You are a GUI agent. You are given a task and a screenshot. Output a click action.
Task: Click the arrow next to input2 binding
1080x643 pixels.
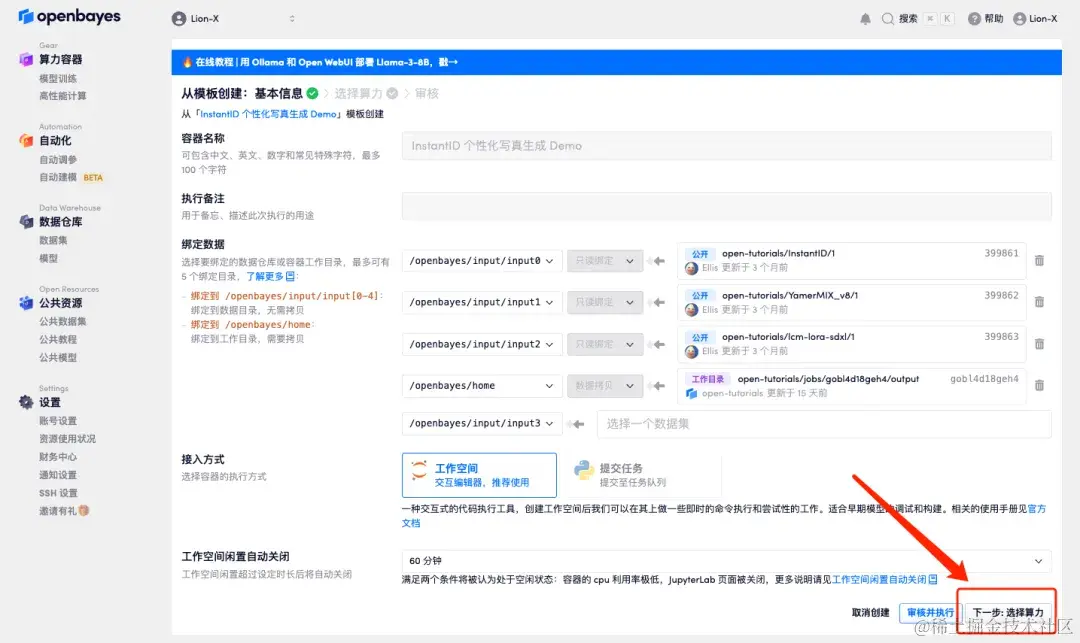(x=659, y=344)
